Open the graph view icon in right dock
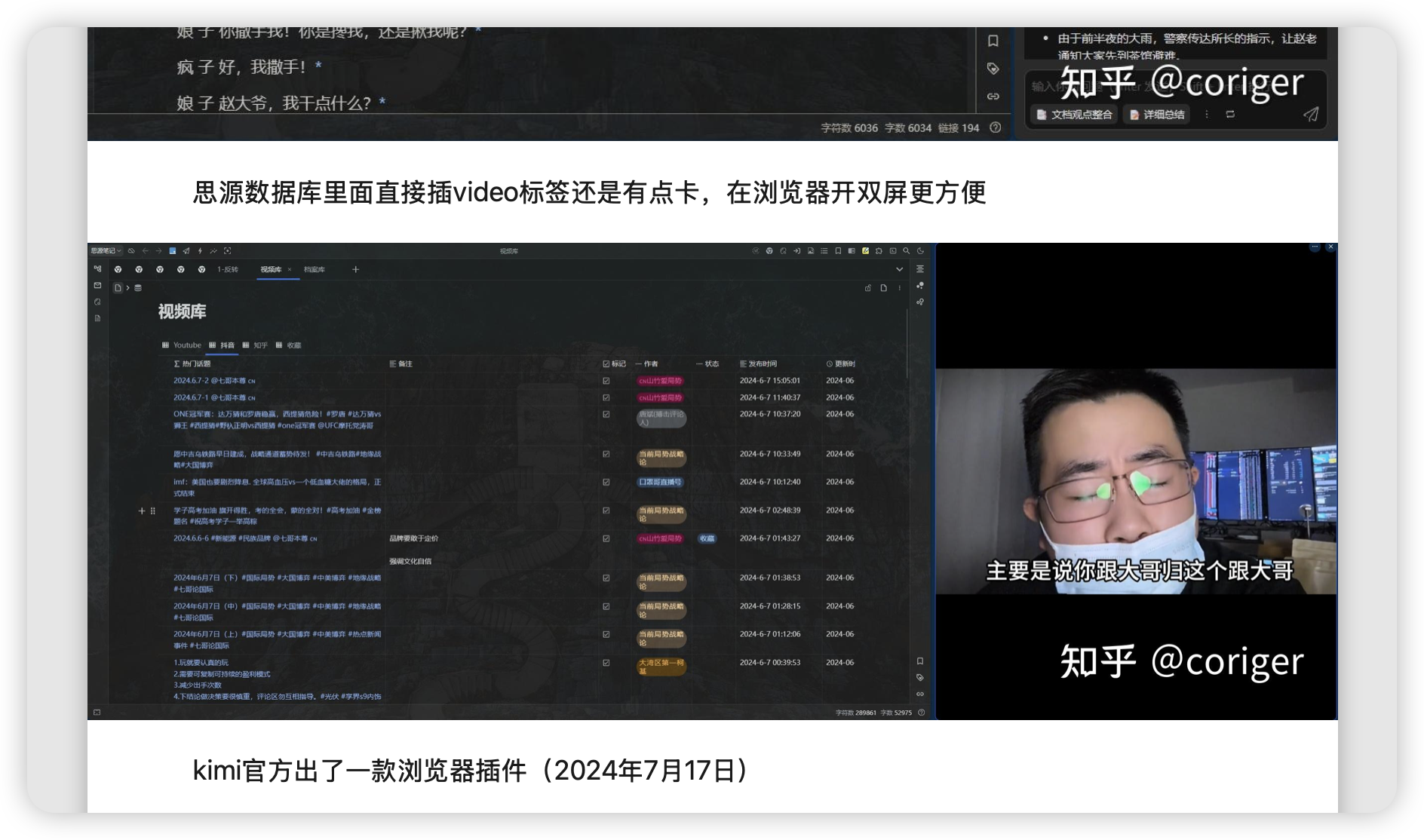This screenshot has width=1424, height=840. pos(920,285)
